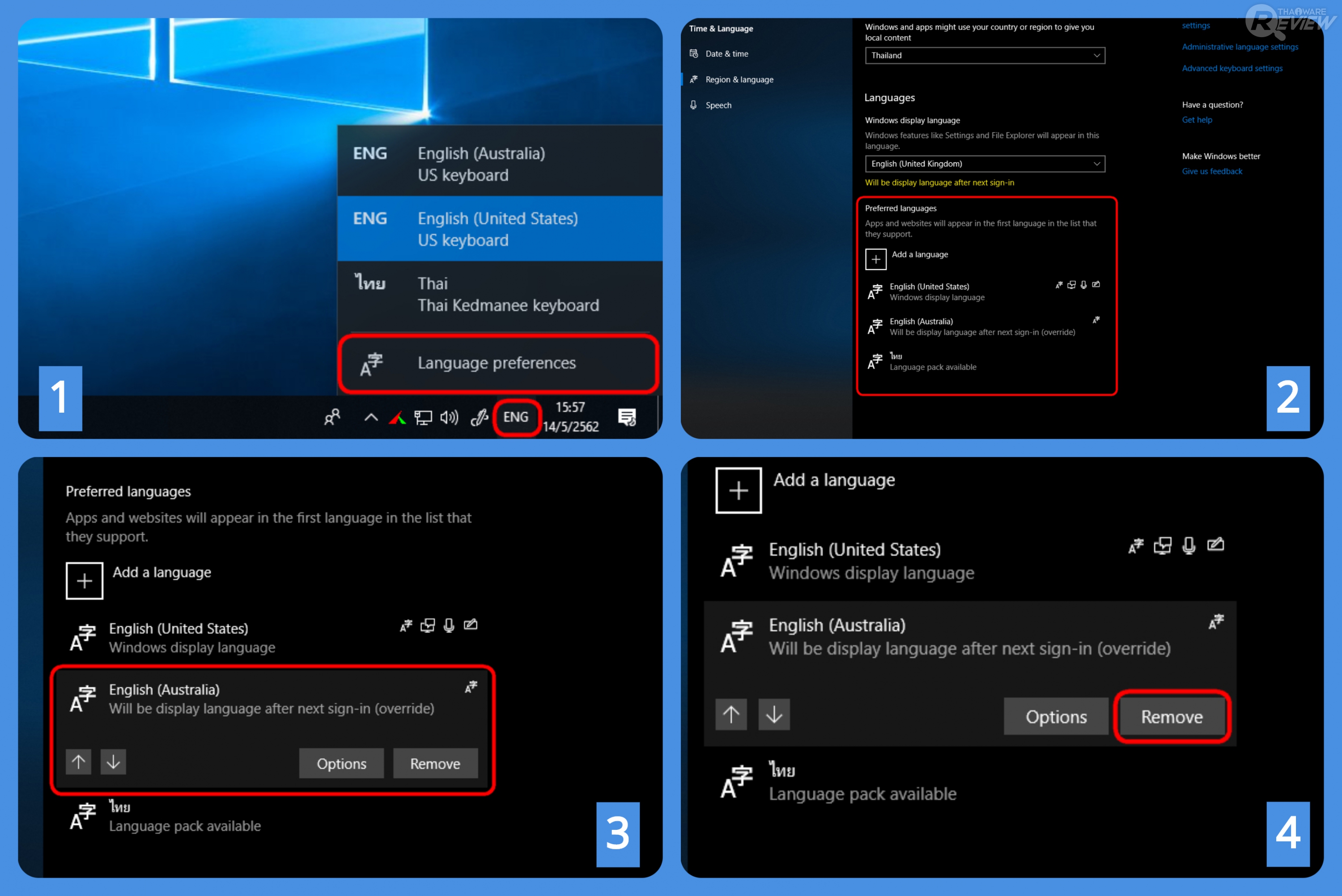Open Date & time in the settings sidebar

726,54
